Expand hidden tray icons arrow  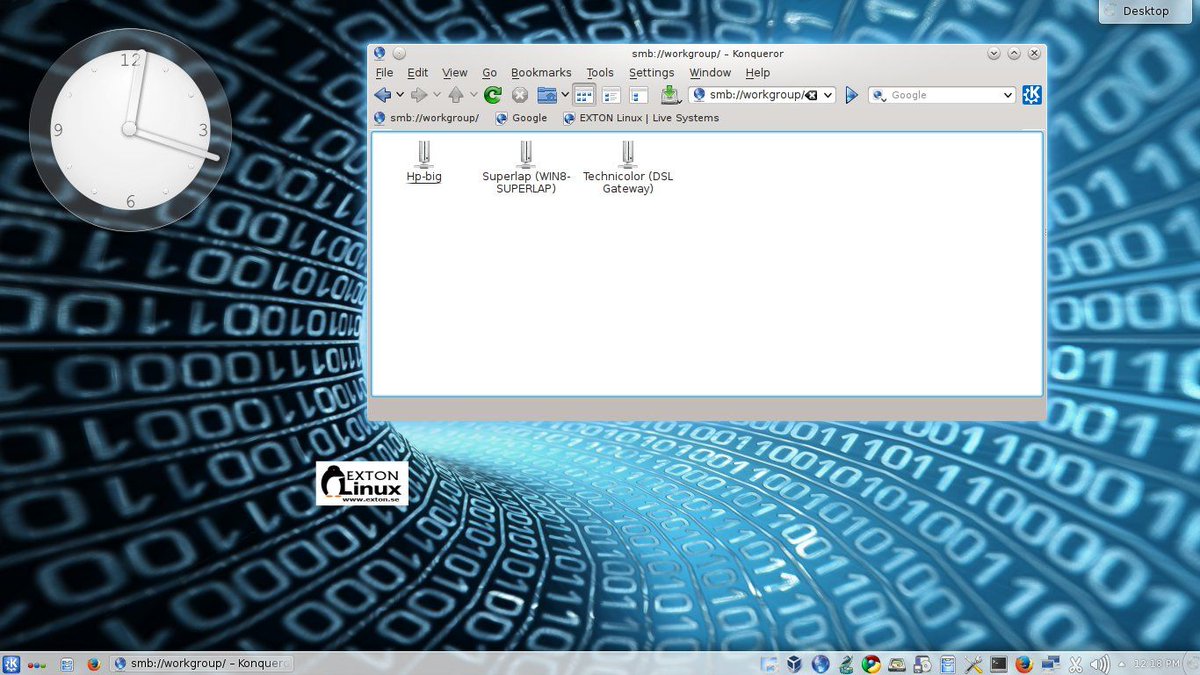(1120, 663)
